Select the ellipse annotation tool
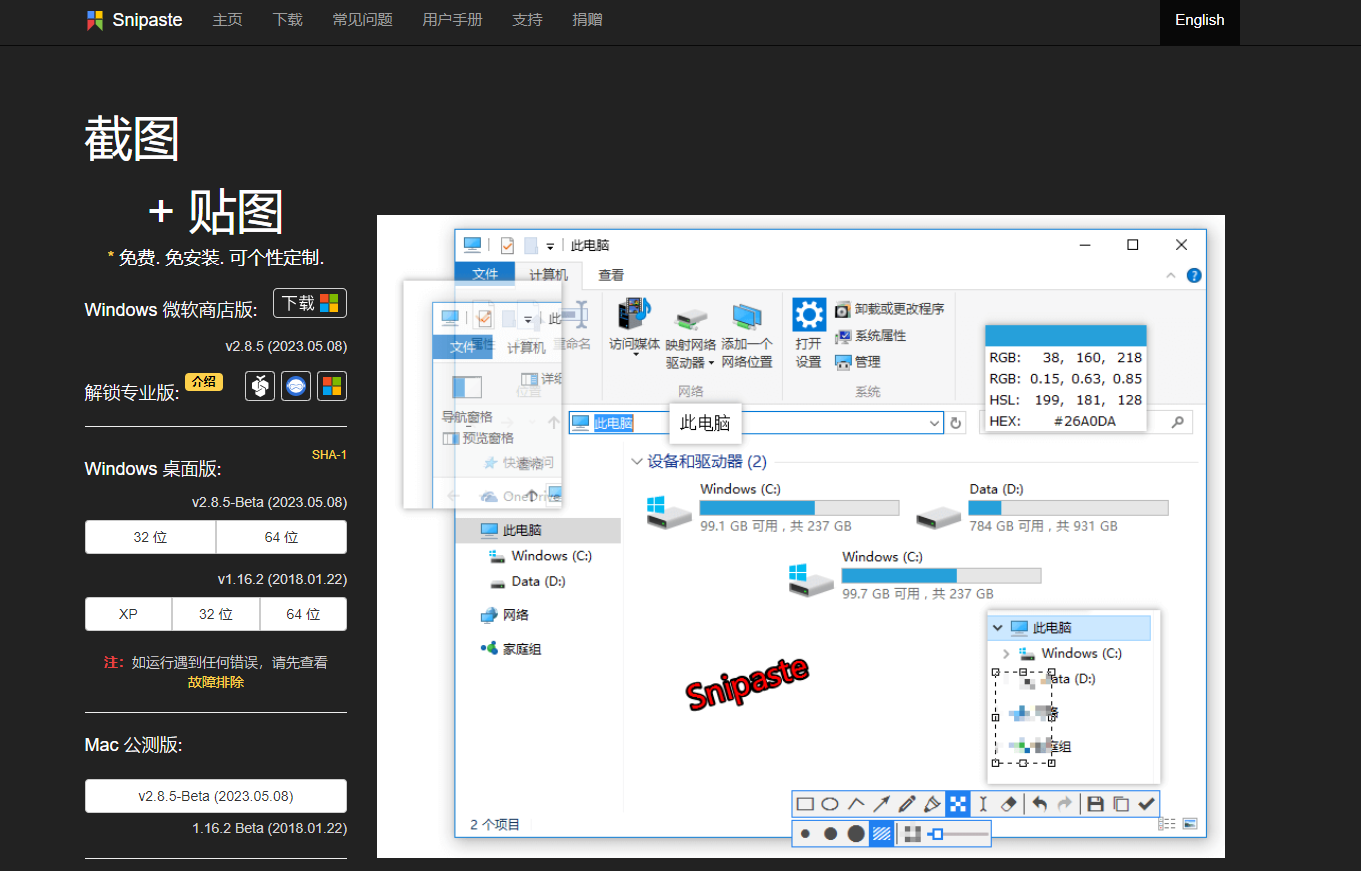This screenshot has height=871, width=1361. click(x=830, y=804)
